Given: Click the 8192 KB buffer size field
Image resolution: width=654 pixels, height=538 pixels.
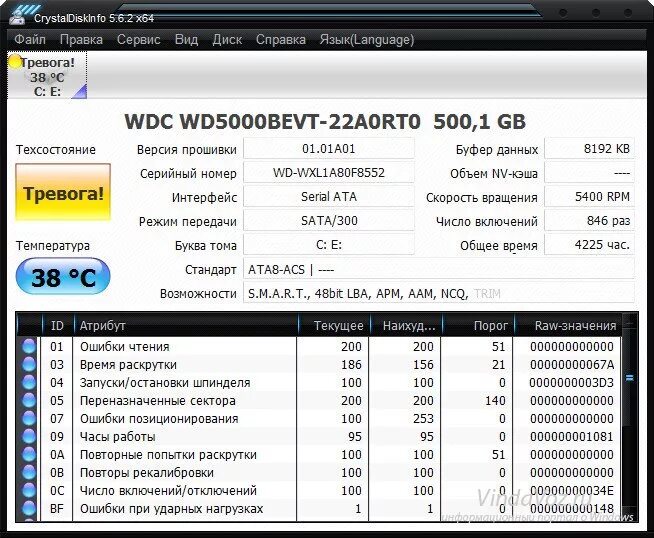Looking at the screenshot, I should coord(589,149).
